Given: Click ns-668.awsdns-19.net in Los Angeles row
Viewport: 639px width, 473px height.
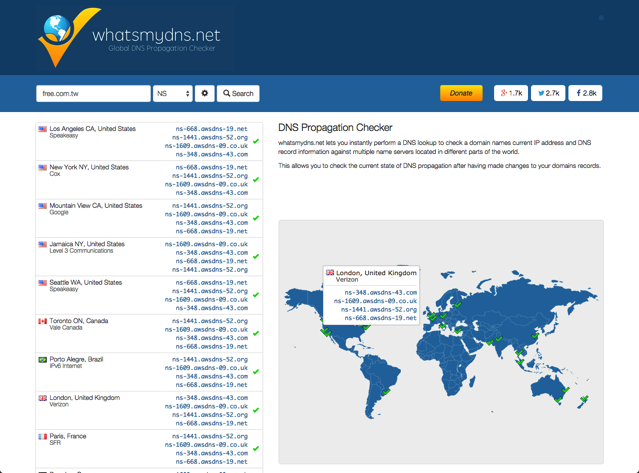Looking at the screenshot, I should [212, 129].
